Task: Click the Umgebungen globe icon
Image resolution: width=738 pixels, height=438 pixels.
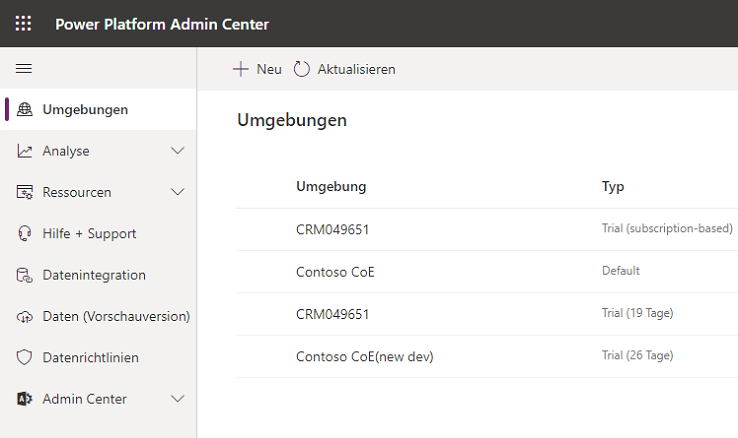Action: click(24, 109)
